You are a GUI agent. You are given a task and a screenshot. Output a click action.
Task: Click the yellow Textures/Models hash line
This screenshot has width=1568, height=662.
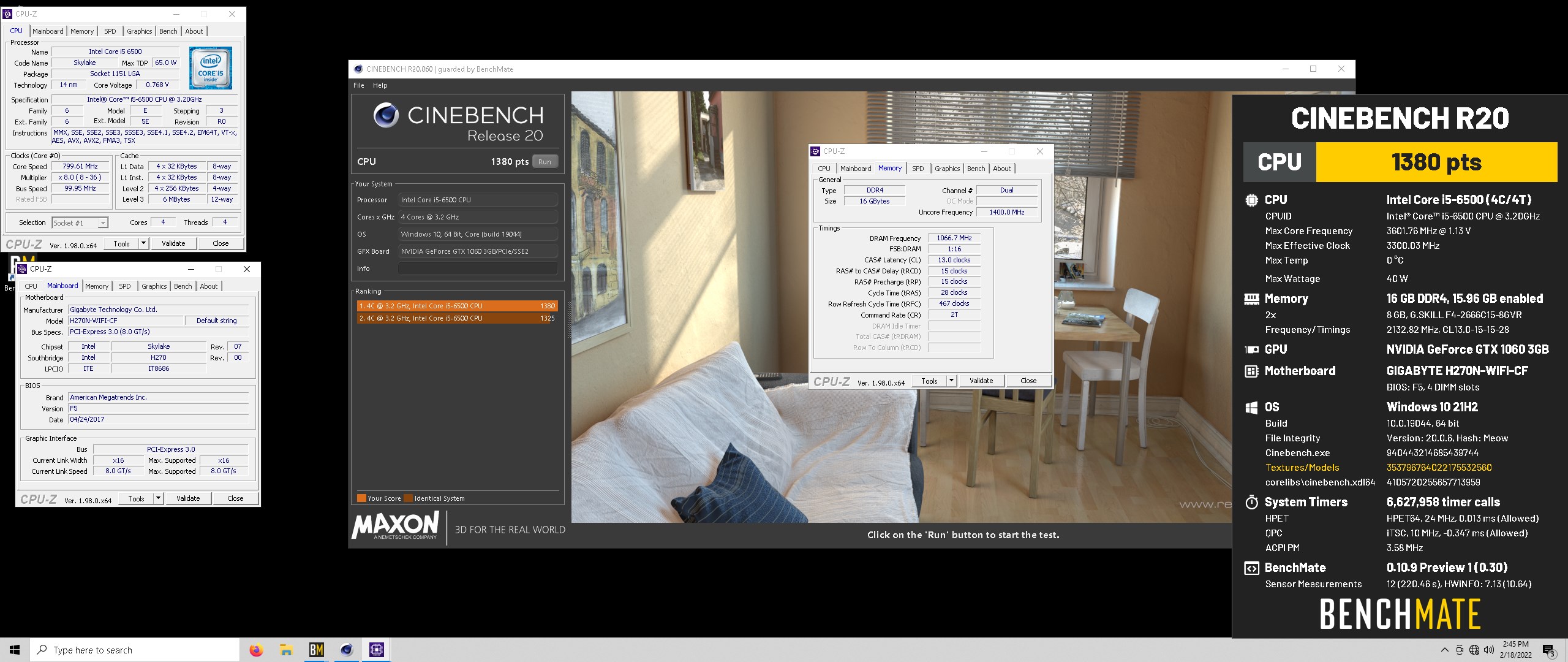pyautogui.click(x=1378, y=468)
